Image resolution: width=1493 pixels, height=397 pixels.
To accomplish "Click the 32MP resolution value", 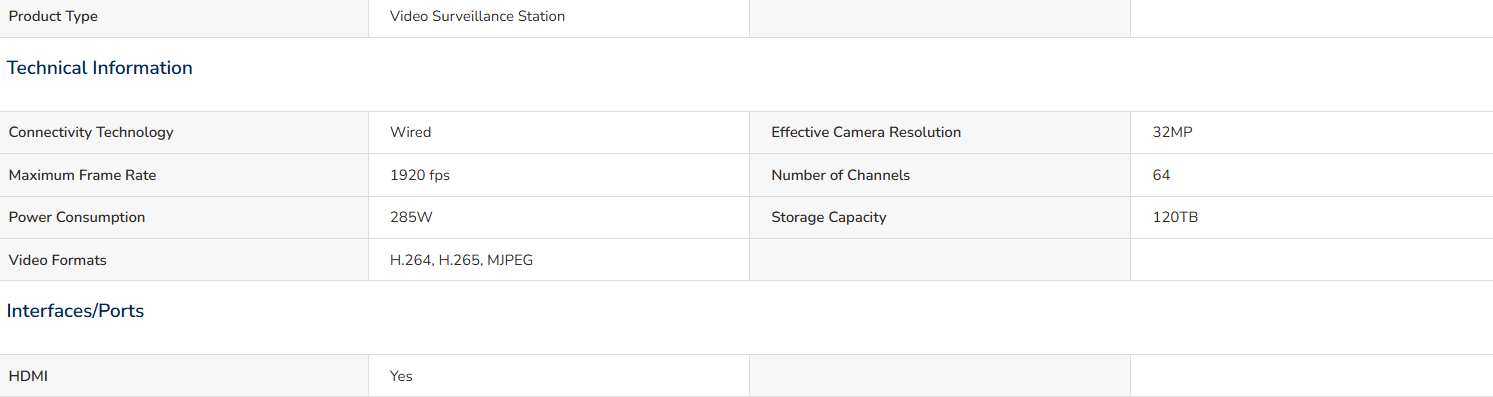I will [1172, 132].
